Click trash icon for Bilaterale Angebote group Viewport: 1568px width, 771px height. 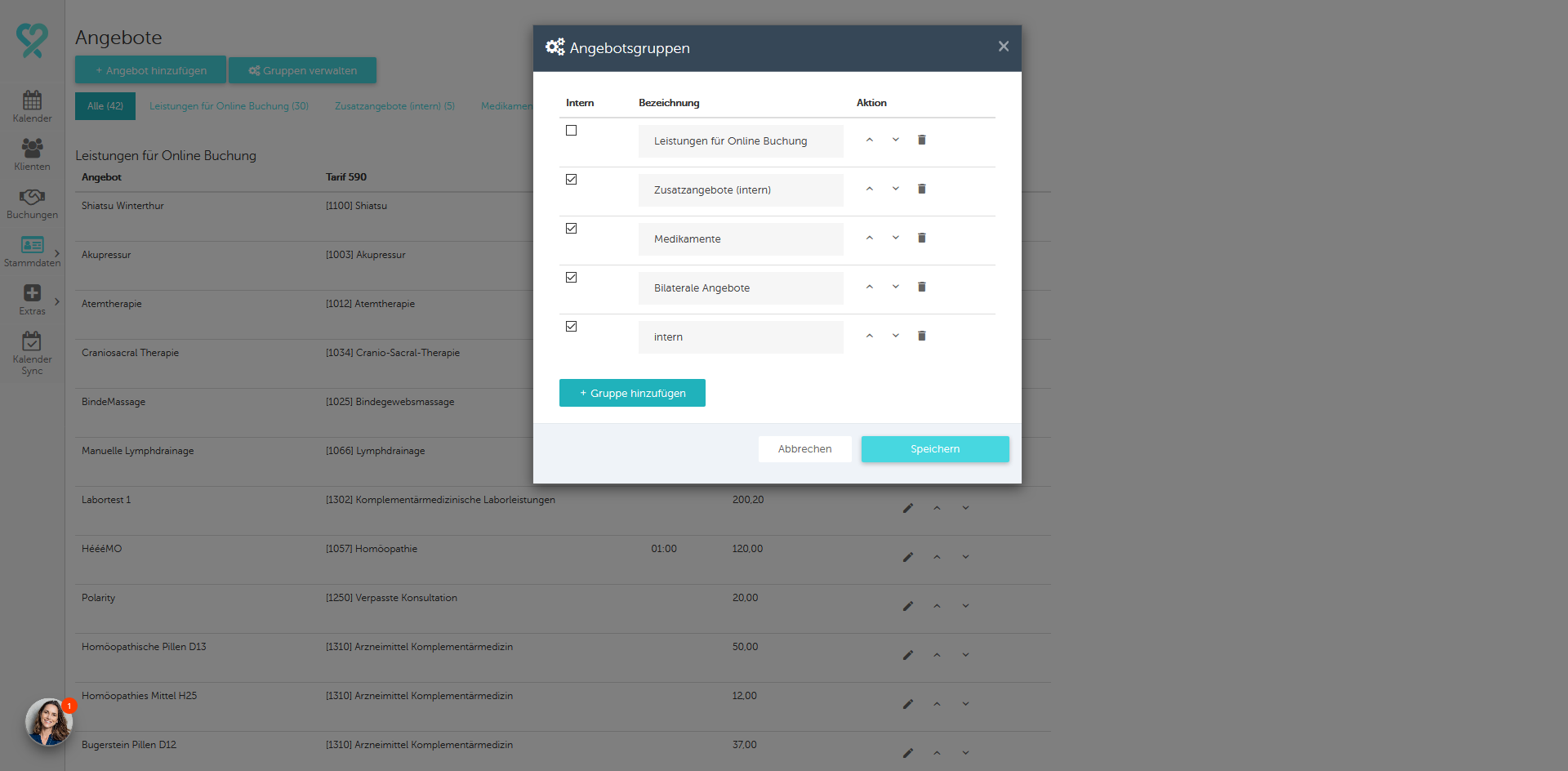921,287
